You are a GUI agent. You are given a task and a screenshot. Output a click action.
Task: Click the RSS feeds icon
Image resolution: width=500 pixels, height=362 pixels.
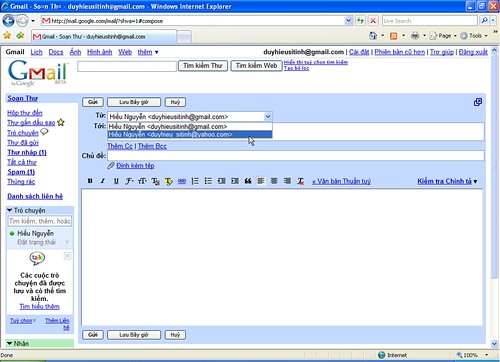[394, 36]
